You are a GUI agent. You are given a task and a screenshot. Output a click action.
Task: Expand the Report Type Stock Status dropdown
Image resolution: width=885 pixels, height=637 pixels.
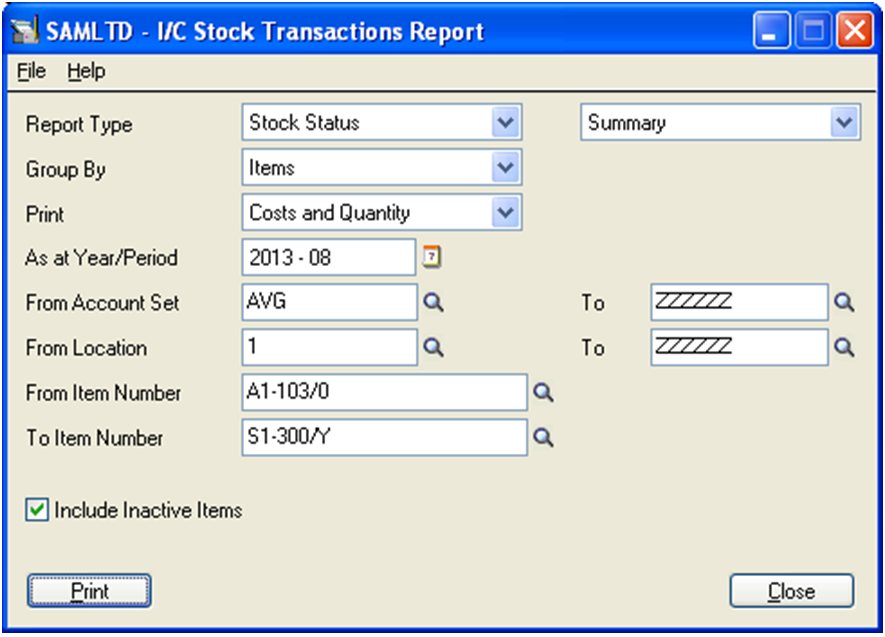point(505,122)
